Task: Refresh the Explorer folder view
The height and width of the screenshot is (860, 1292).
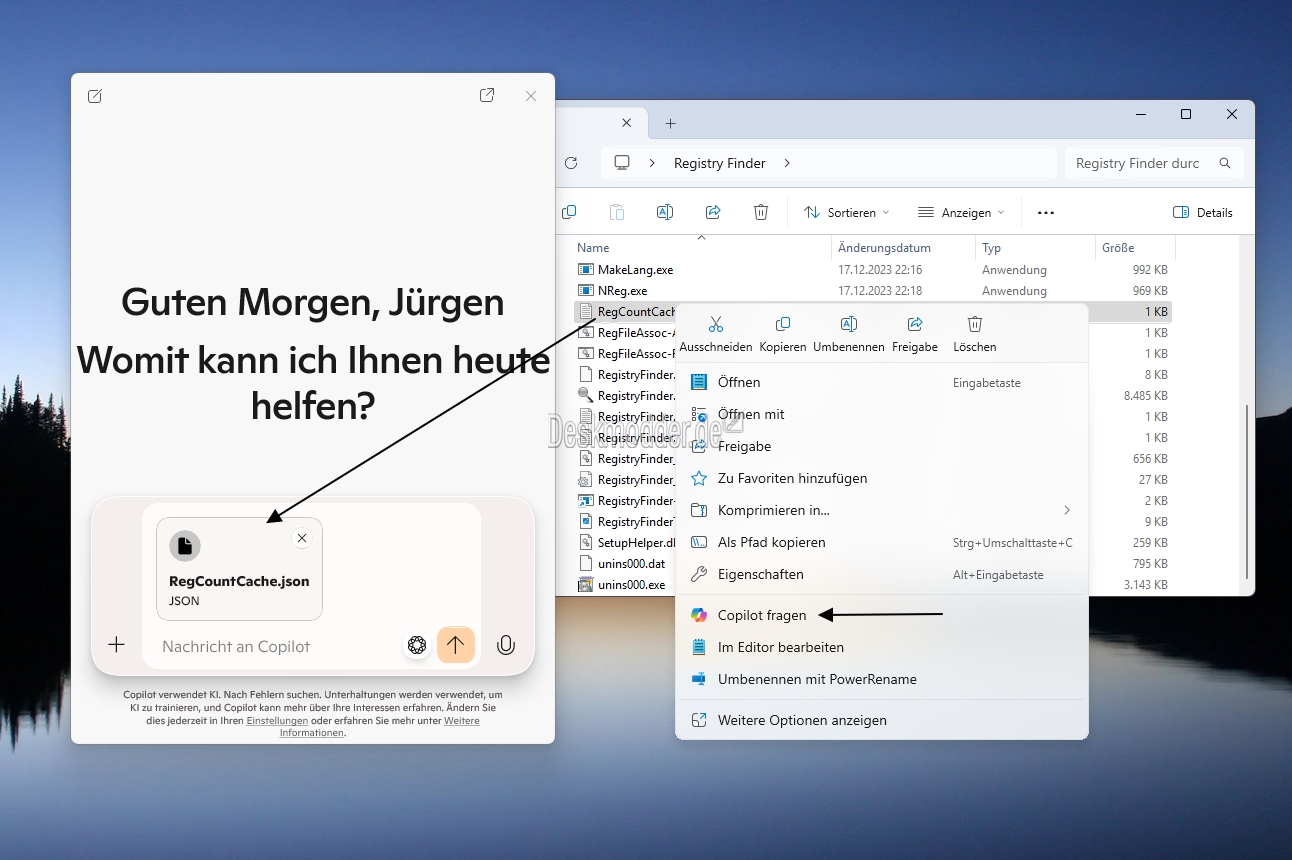Action: coord(571,163)
